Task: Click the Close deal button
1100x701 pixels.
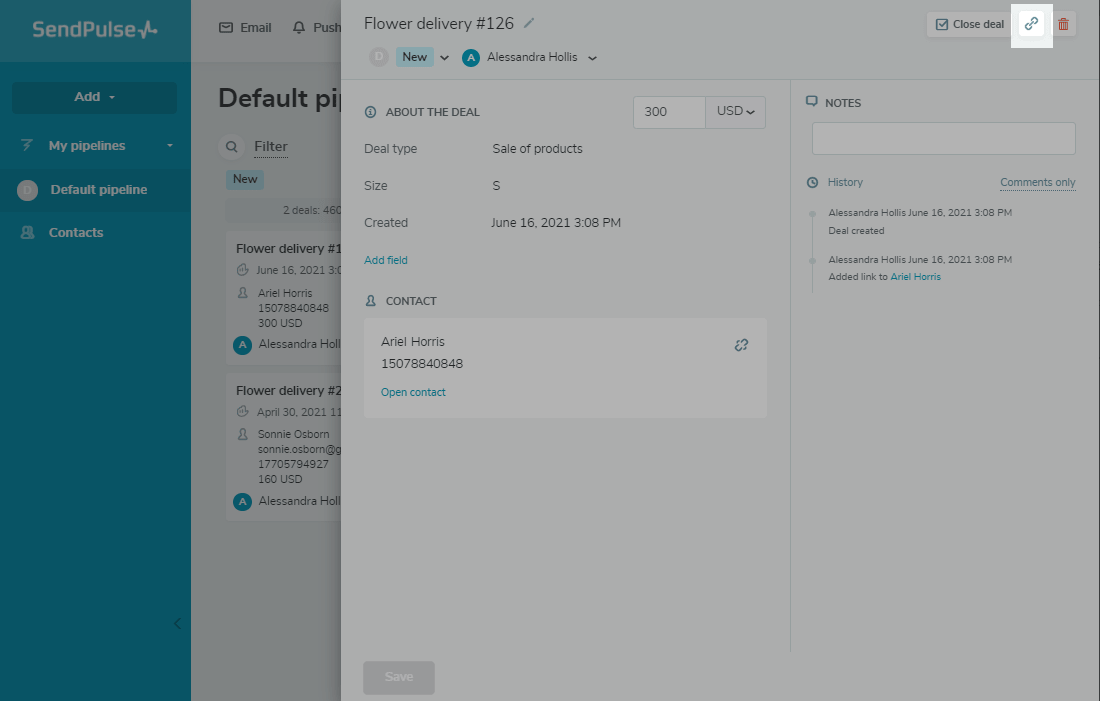Action: point(969,24)
